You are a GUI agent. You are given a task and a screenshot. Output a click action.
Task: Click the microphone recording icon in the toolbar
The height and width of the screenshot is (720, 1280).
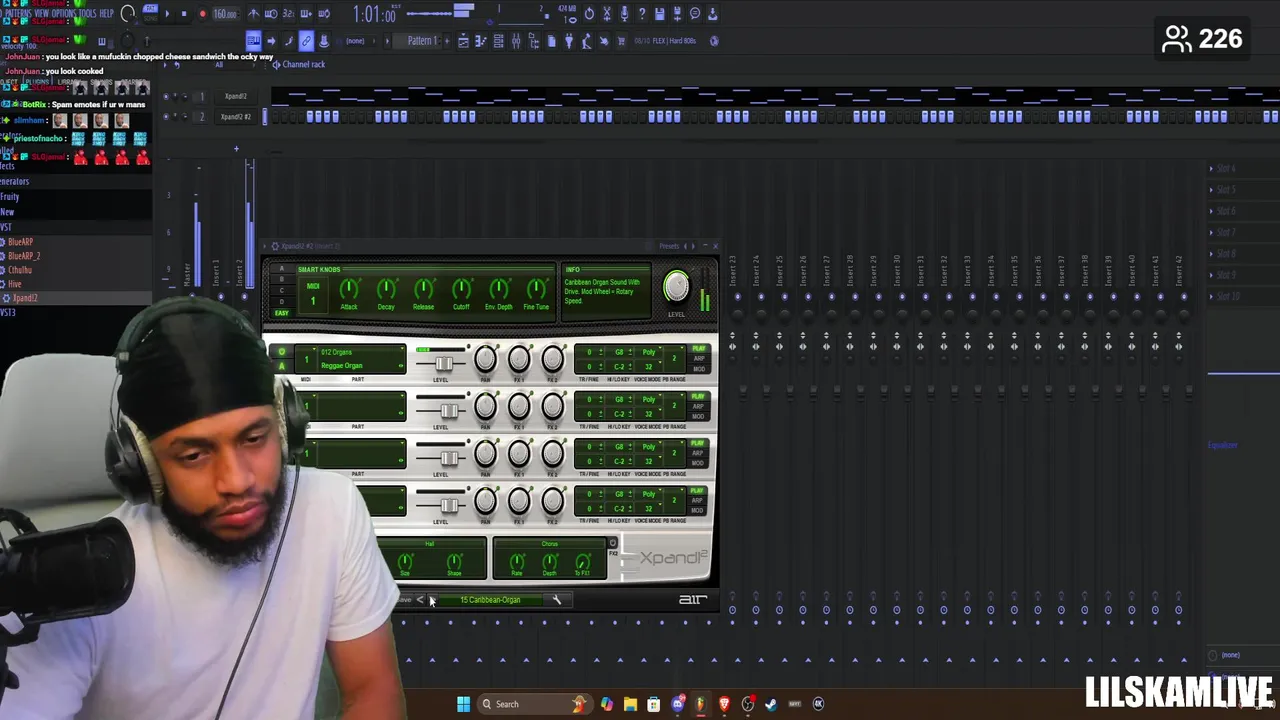pyautogui.click(x=624, y=14)
